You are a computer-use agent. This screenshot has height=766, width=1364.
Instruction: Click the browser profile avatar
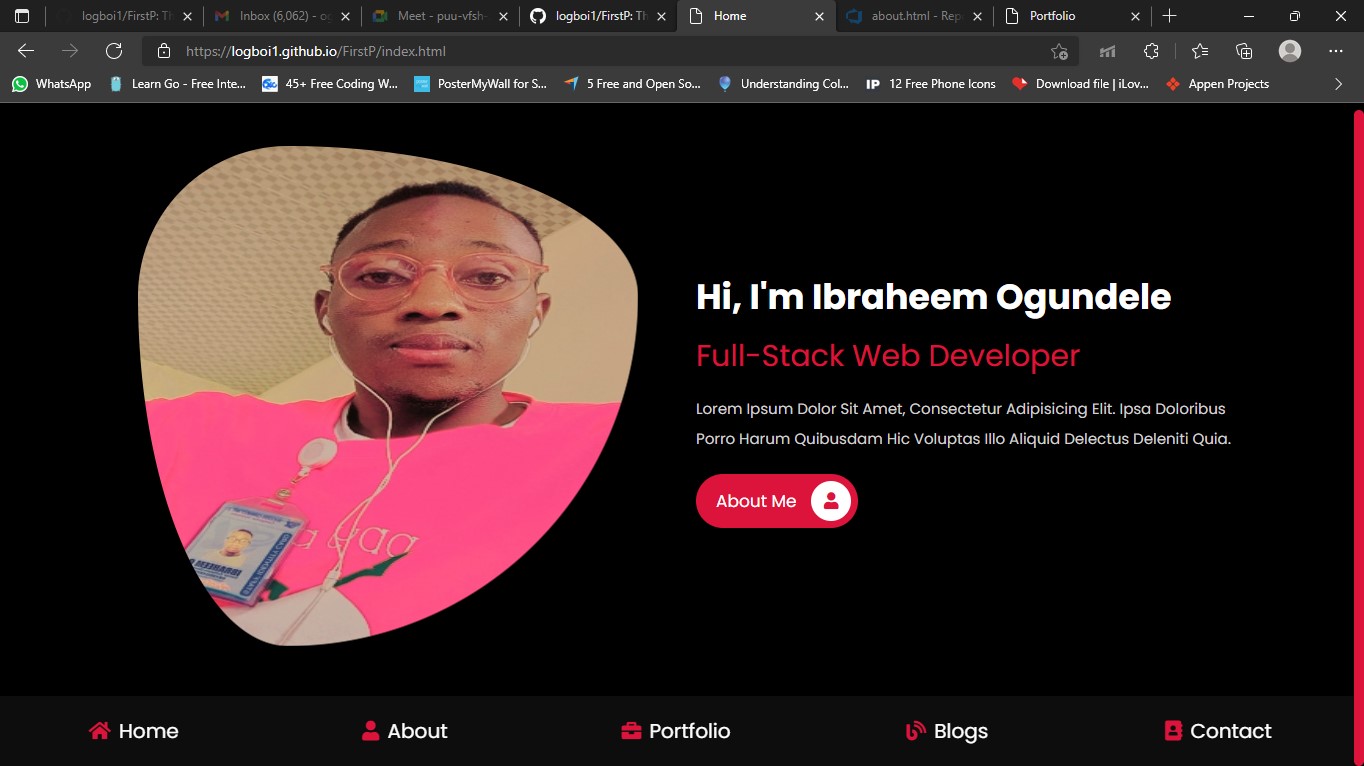[x=1289, y=50]
